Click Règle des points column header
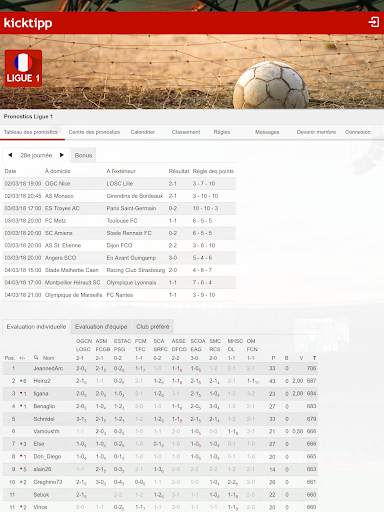 tap(213, 171)
